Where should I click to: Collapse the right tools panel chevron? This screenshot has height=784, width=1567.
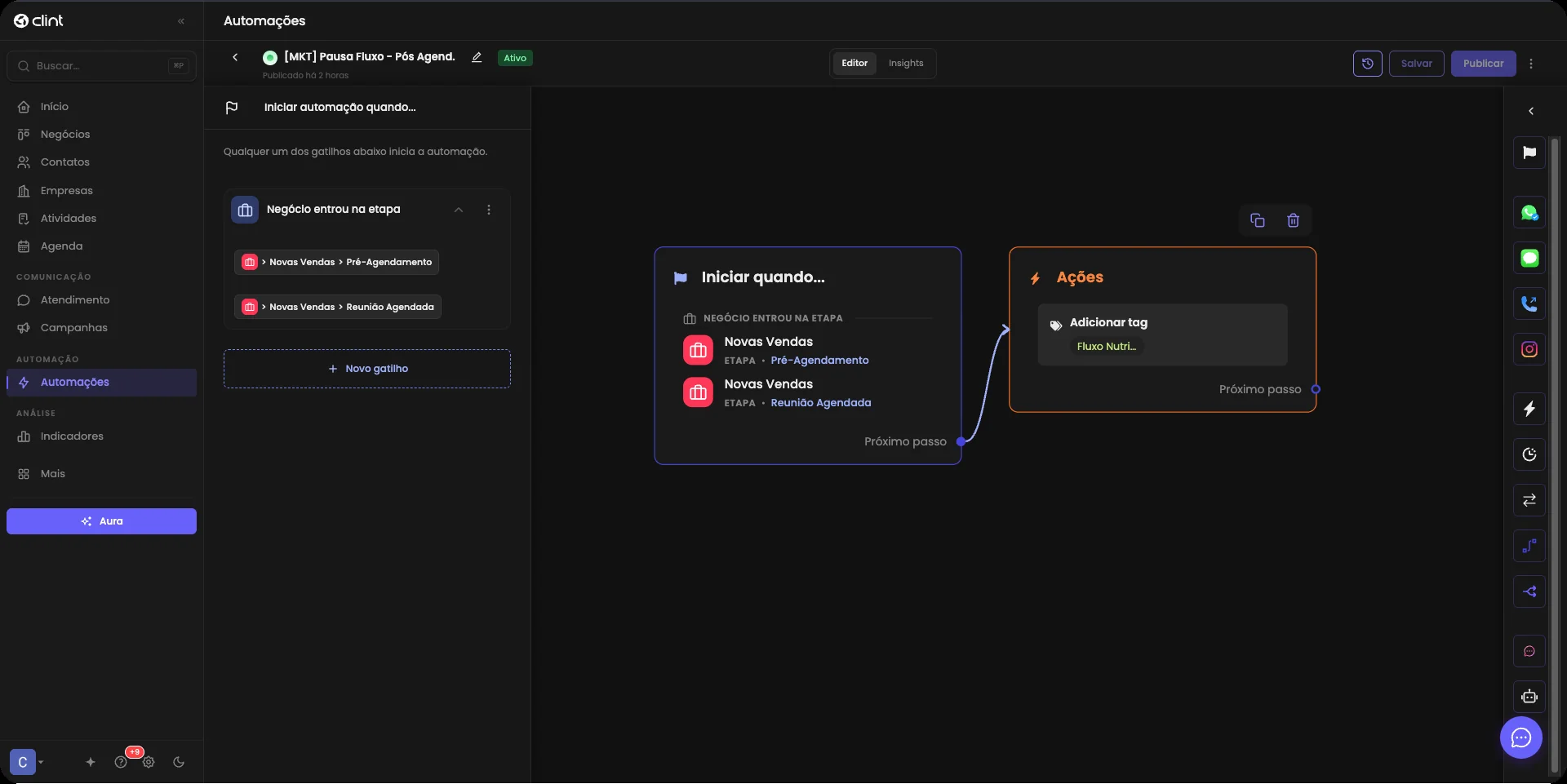click(x=1531, y=111)
